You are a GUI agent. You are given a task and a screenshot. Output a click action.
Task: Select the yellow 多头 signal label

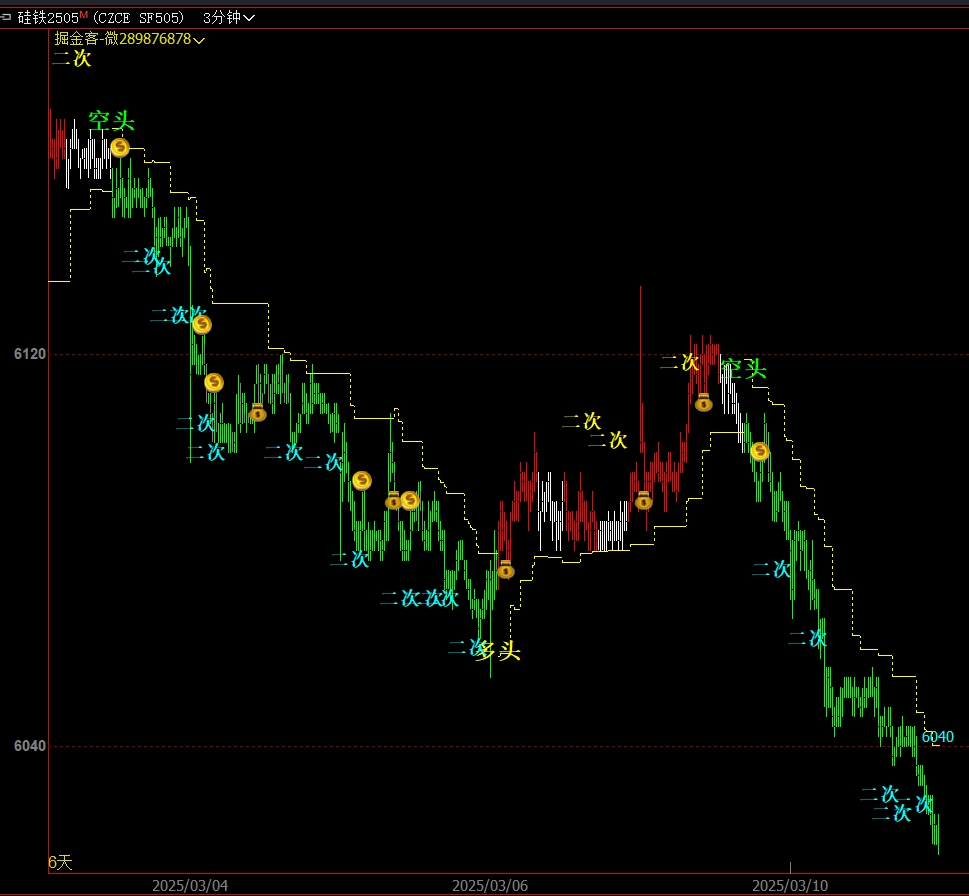pyautogui.click(x=500, y=651)
